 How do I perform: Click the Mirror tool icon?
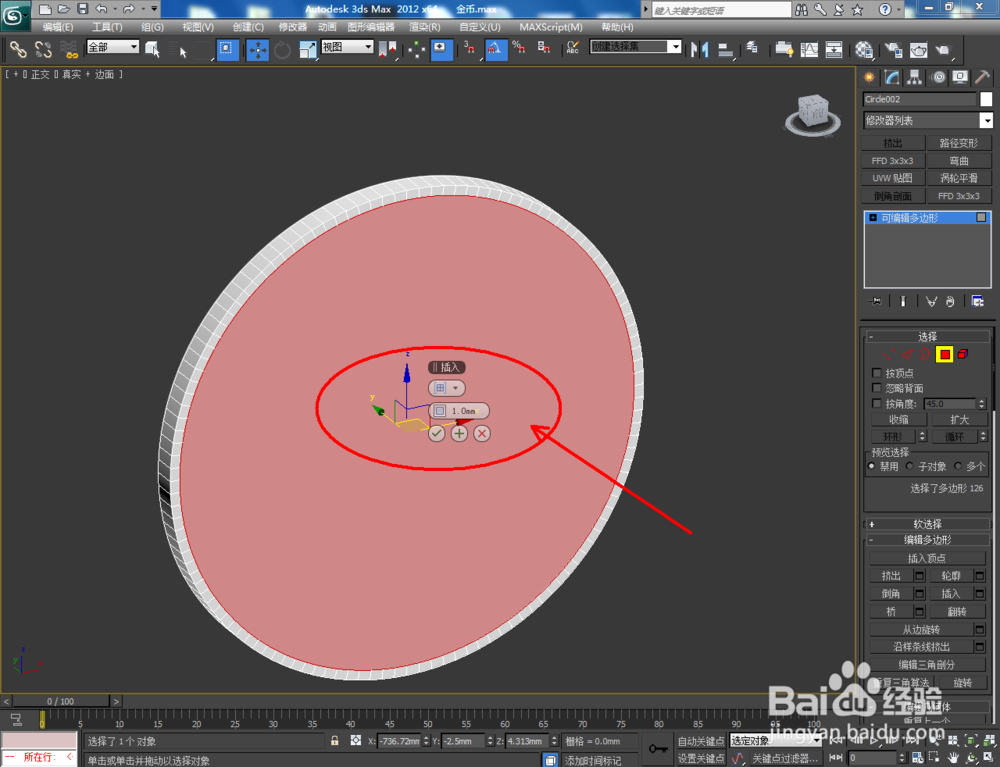(700, 49)
